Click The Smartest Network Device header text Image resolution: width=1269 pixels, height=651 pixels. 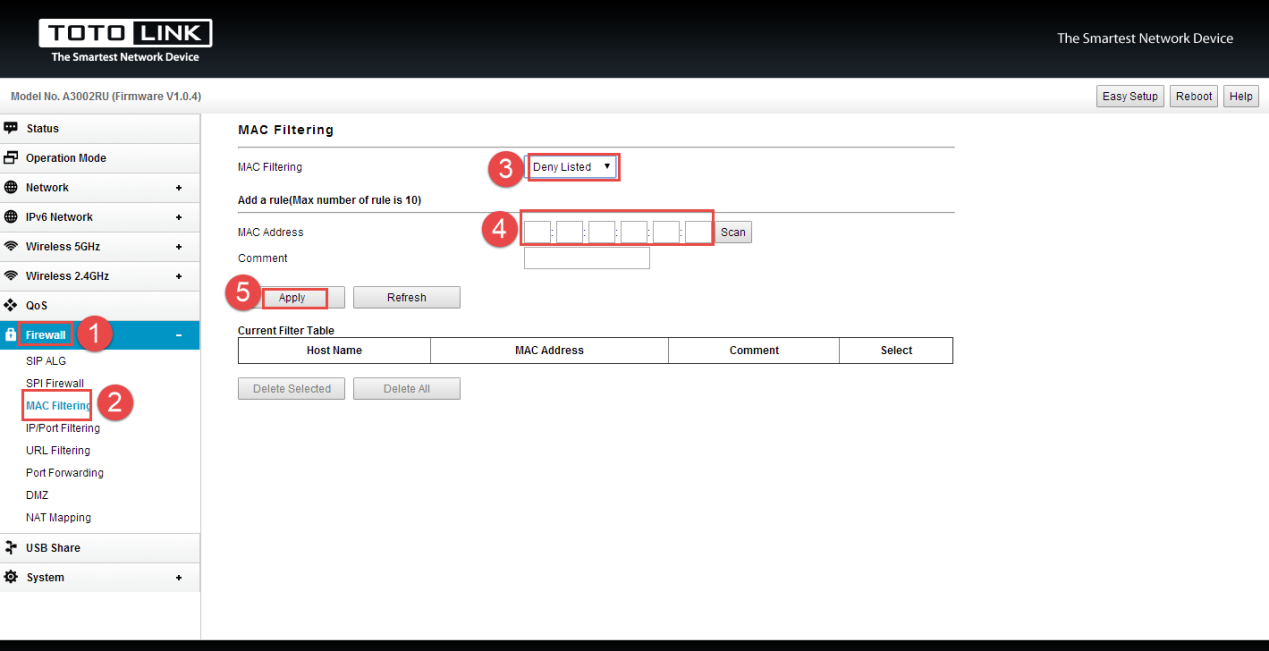click(1145, 38)
